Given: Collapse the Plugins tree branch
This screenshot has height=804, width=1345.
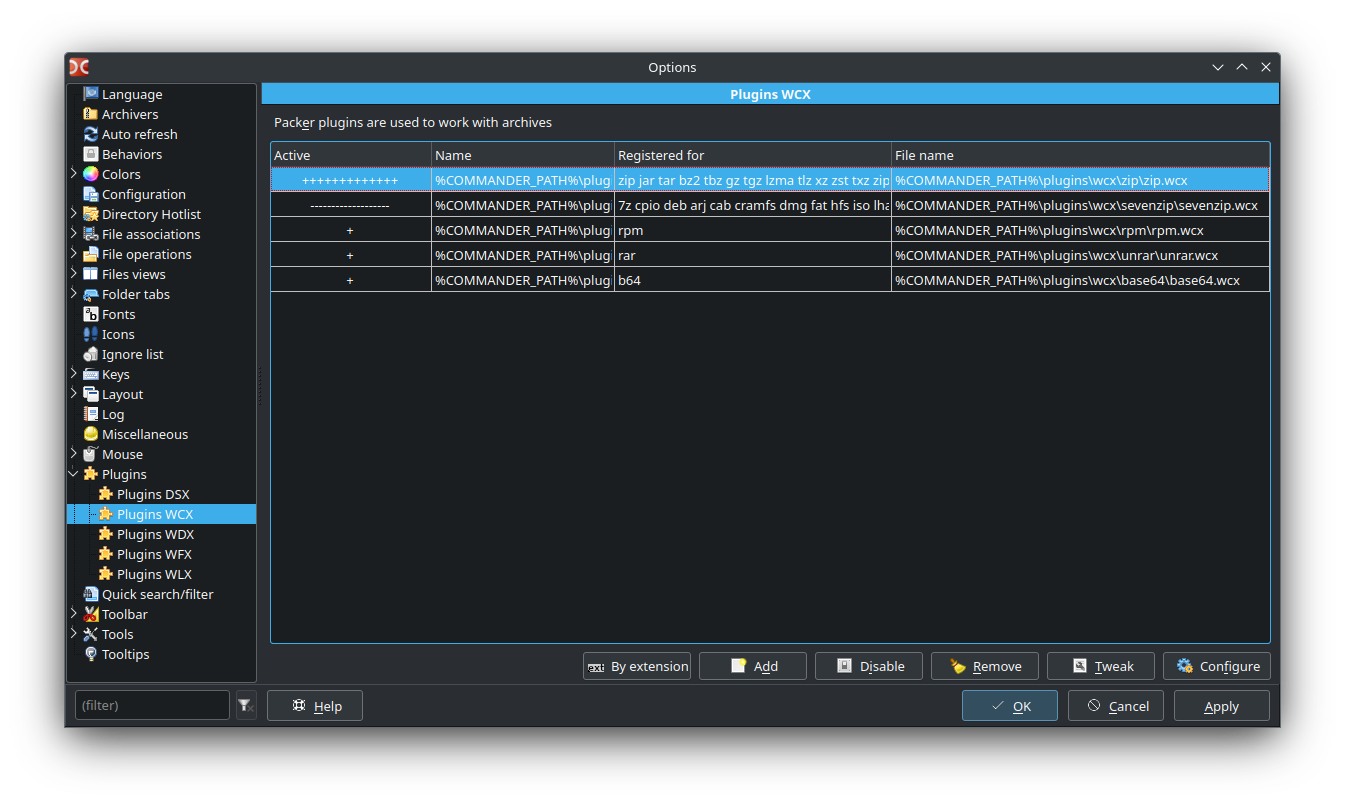Looking at the screenshot, I should pos(73,474).
